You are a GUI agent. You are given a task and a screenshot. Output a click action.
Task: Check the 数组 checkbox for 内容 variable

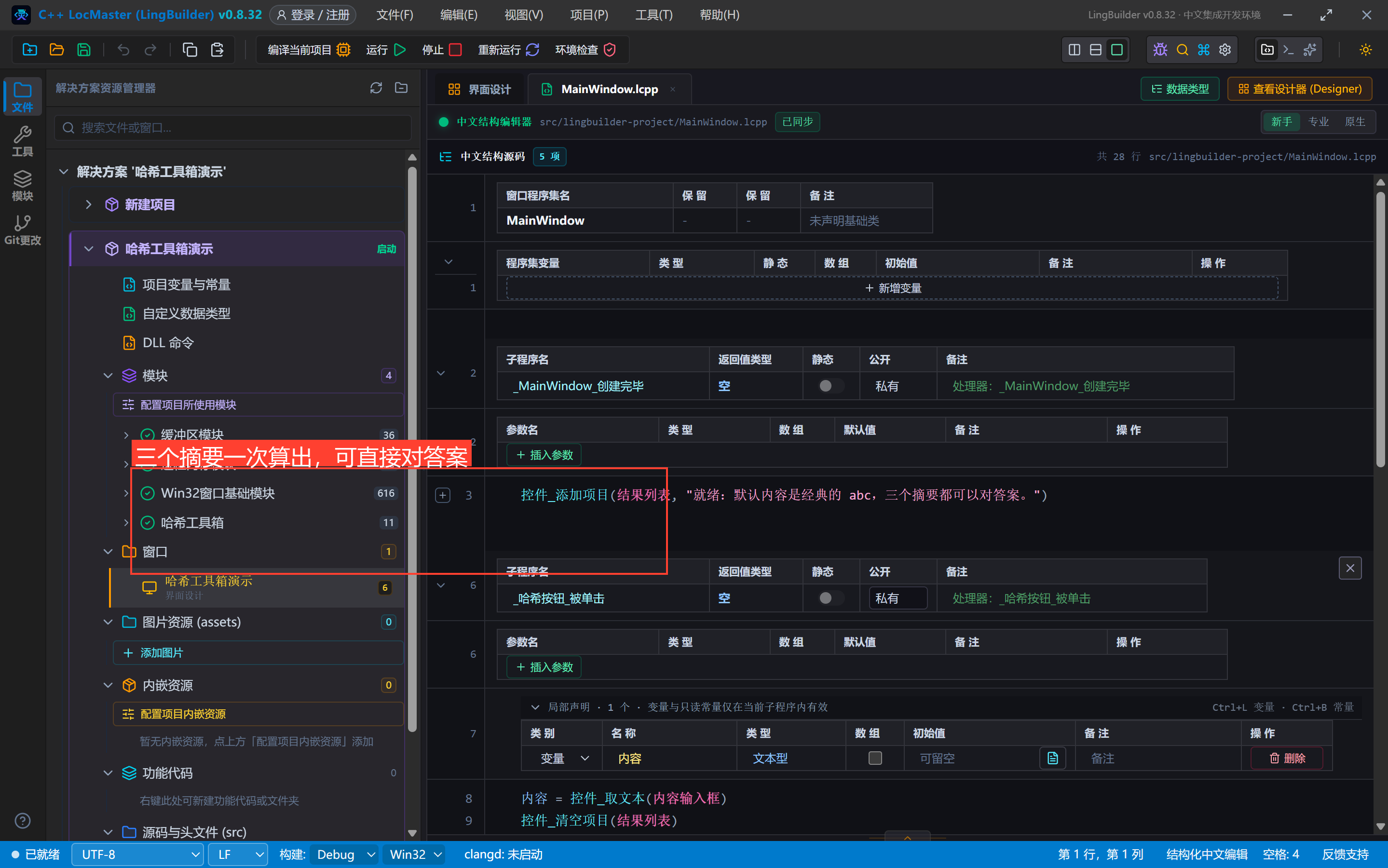[875, 759]
